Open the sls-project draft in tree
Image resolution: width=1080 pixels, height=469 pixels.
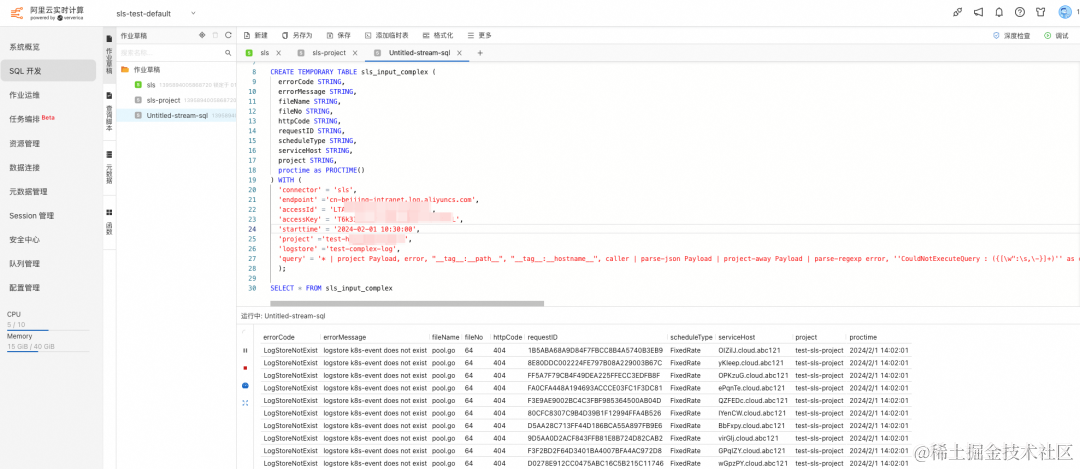tap(163, 100)
